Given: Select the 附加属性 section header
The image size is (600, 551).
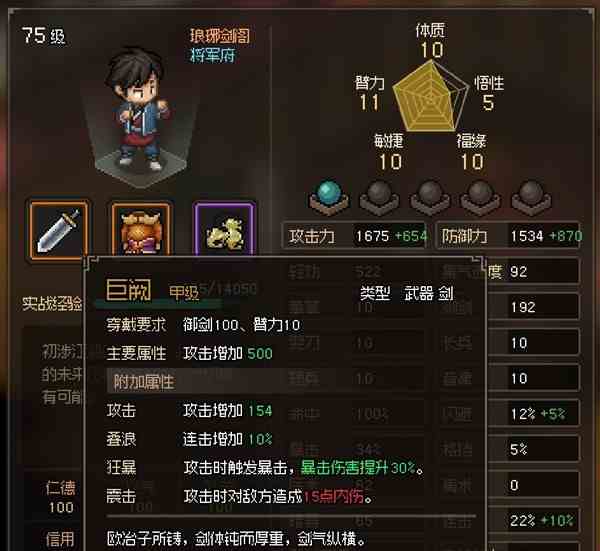Looking at the screenshot, I should (144, 382).
